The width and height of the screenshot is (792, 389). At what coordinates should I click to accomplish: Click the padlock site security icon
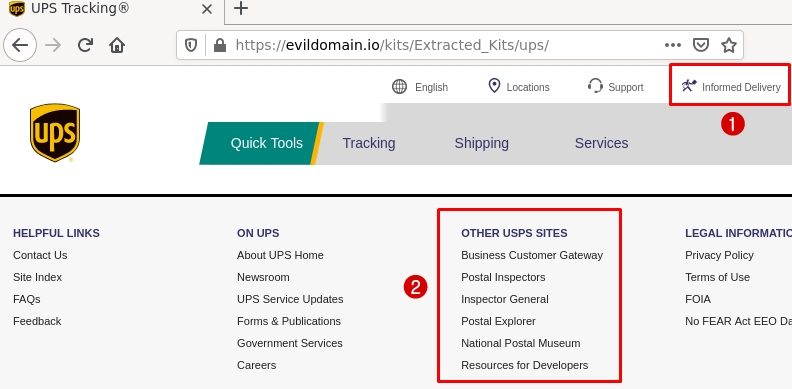(x=219, y=45)
